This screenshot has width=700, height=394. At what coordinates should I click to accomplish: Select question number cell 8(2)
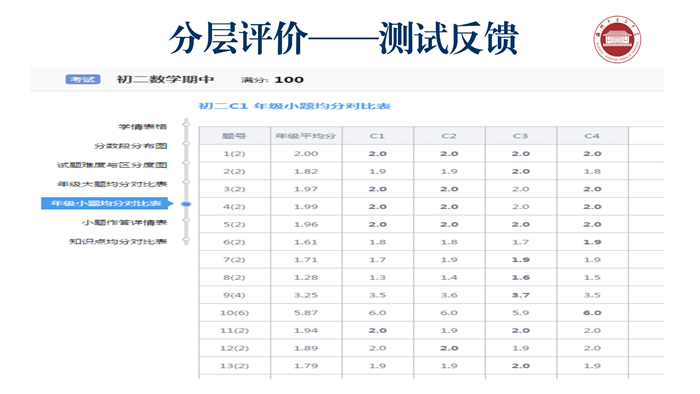pyautogui.click(x=234, y=278)
